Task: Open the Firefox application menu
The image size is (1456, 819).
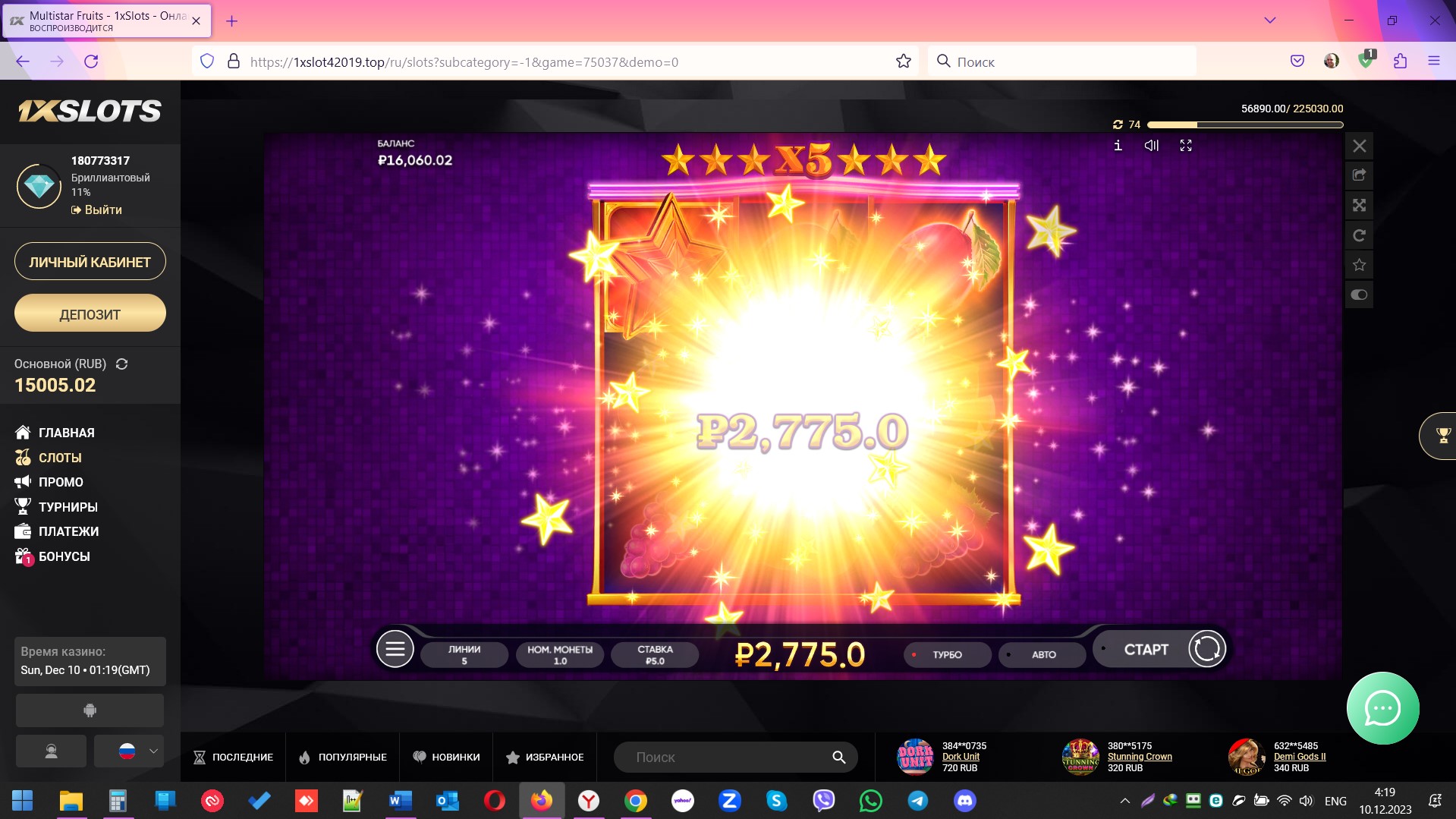Action: 1433,61
